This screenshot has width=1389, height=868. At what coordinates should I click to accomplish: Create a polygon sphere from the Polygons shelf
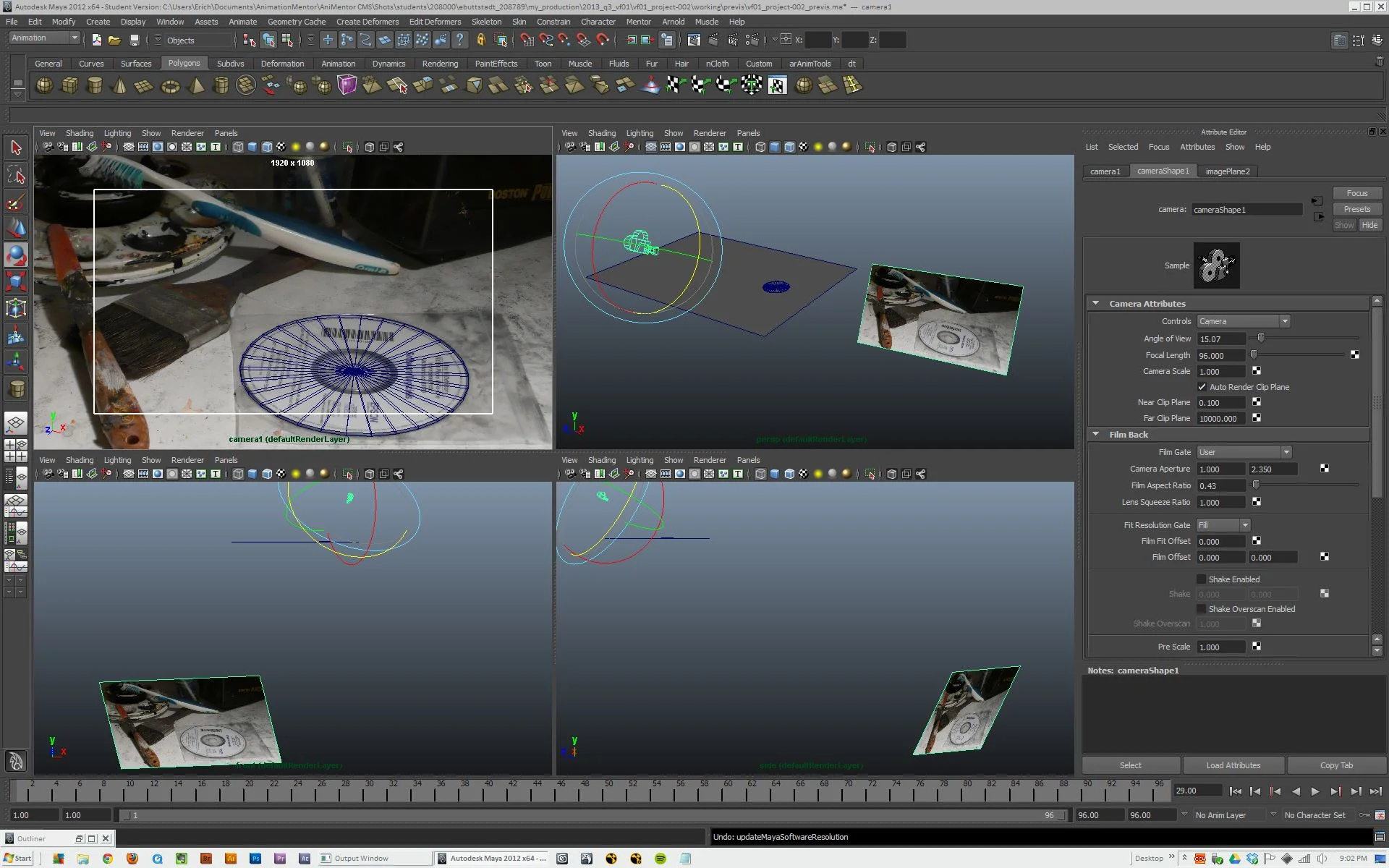[x=44, y=85]
